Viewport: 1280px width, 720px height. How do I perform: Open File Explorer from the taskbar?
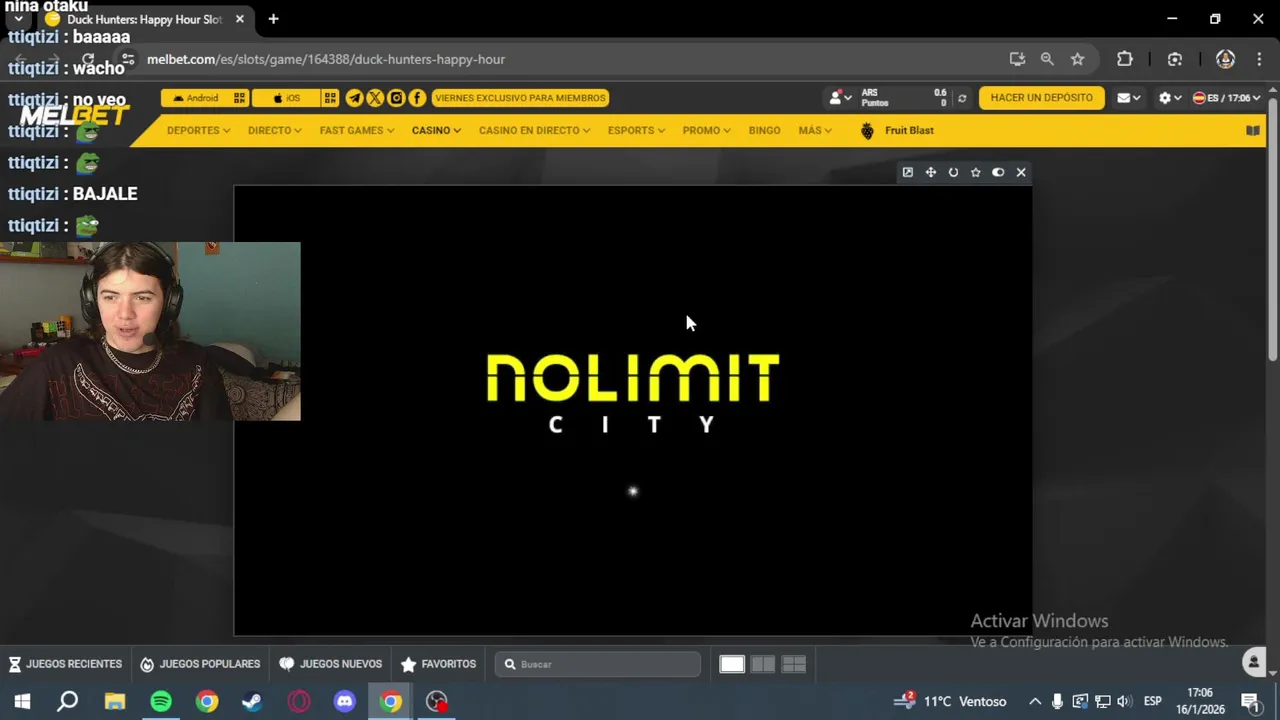pos(115,701)
